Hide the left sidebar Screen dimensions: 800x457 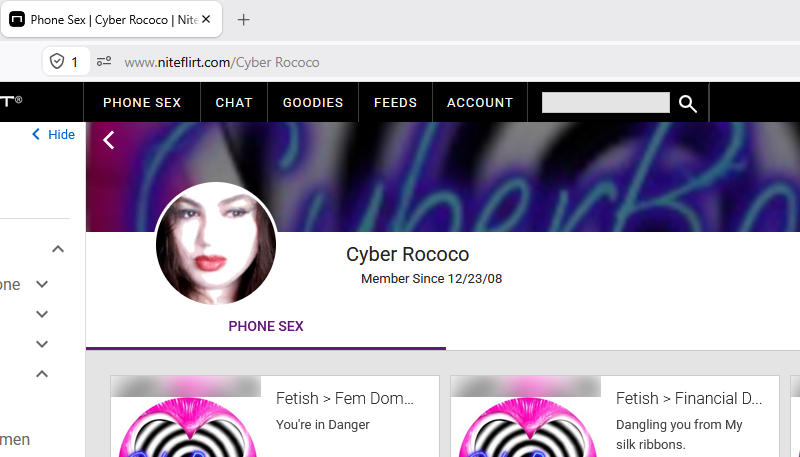(54, 134)
